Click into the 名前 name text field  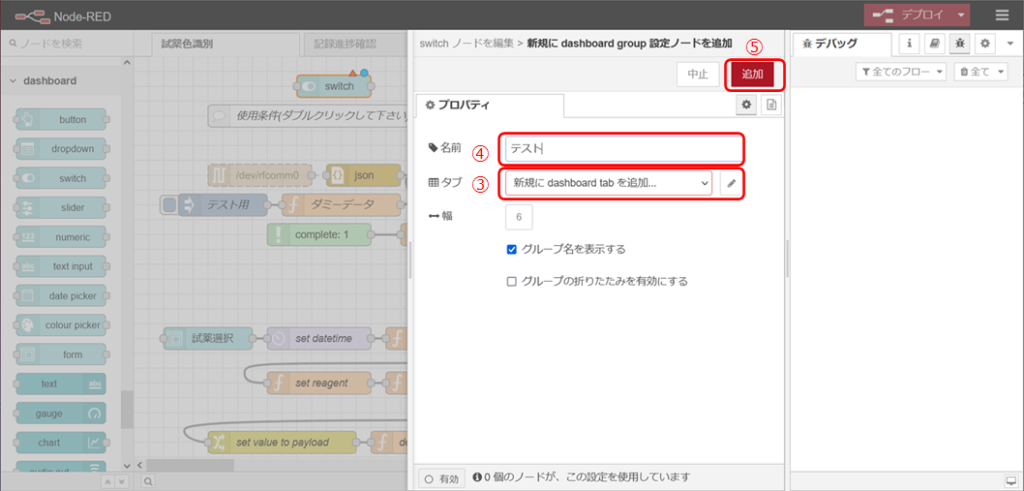point(624,149)
